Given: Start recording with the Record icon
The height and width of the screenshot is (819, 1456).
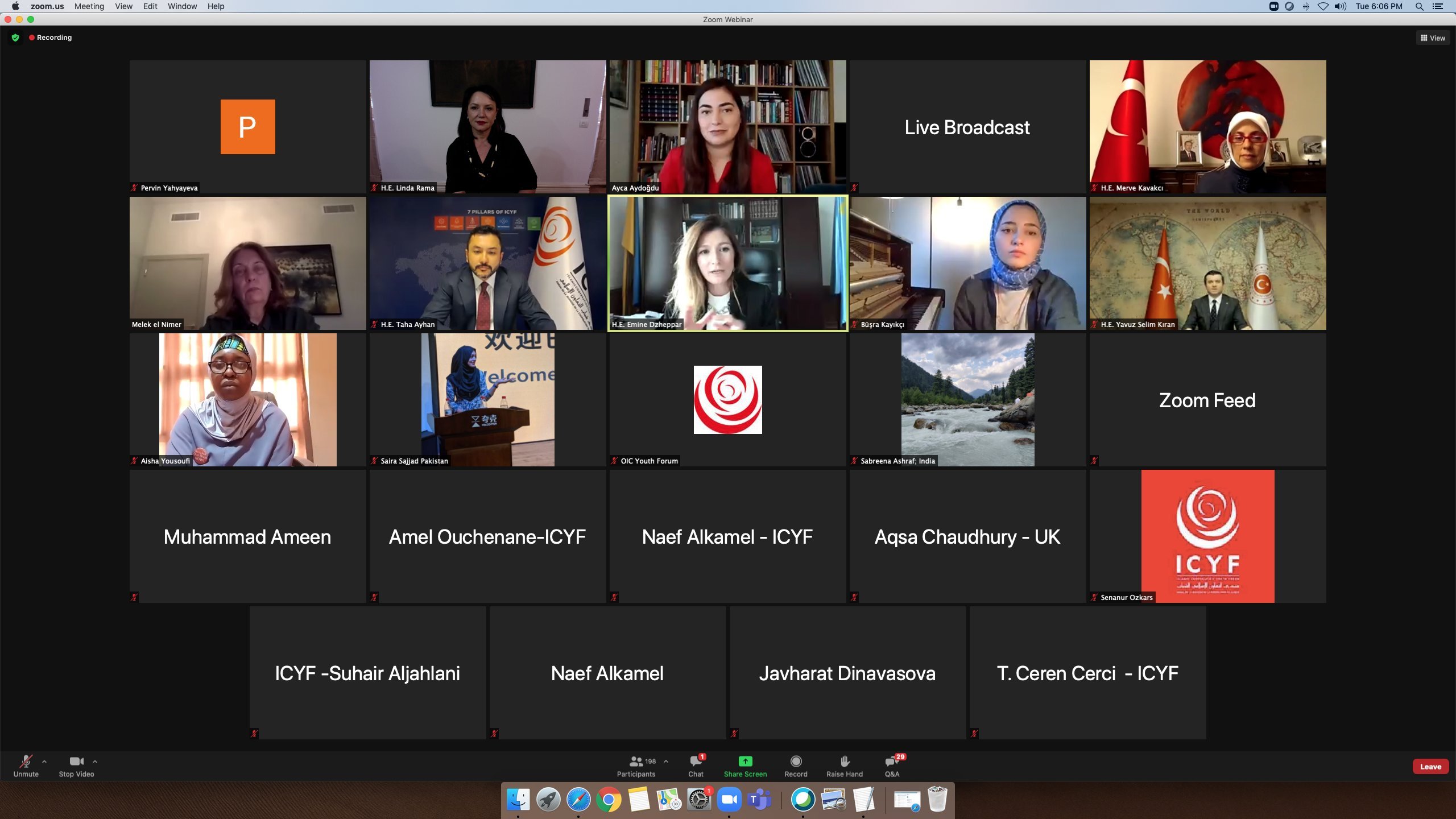Looking at the screenshot, I should 796,762.
